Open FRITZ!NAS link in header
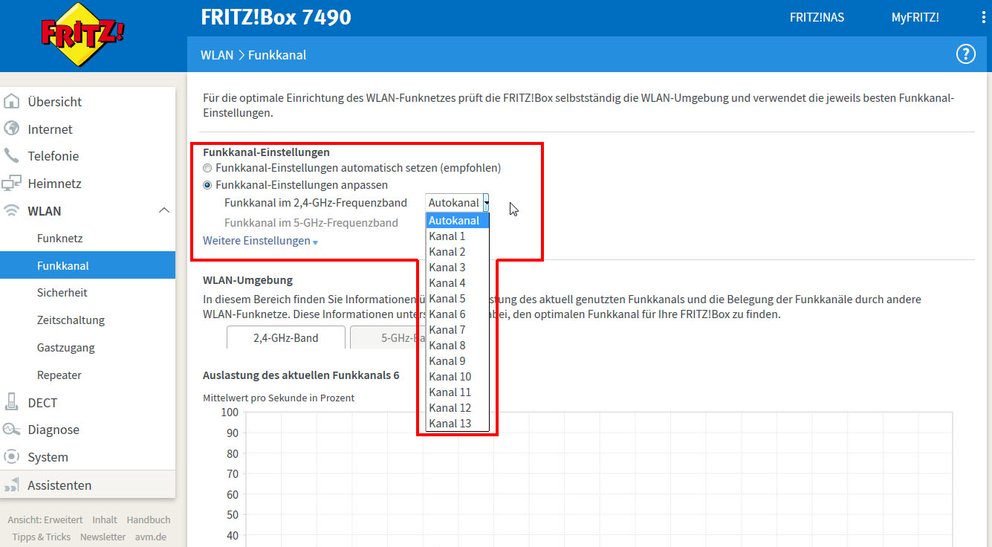992x547 pixels. [816, 18]
